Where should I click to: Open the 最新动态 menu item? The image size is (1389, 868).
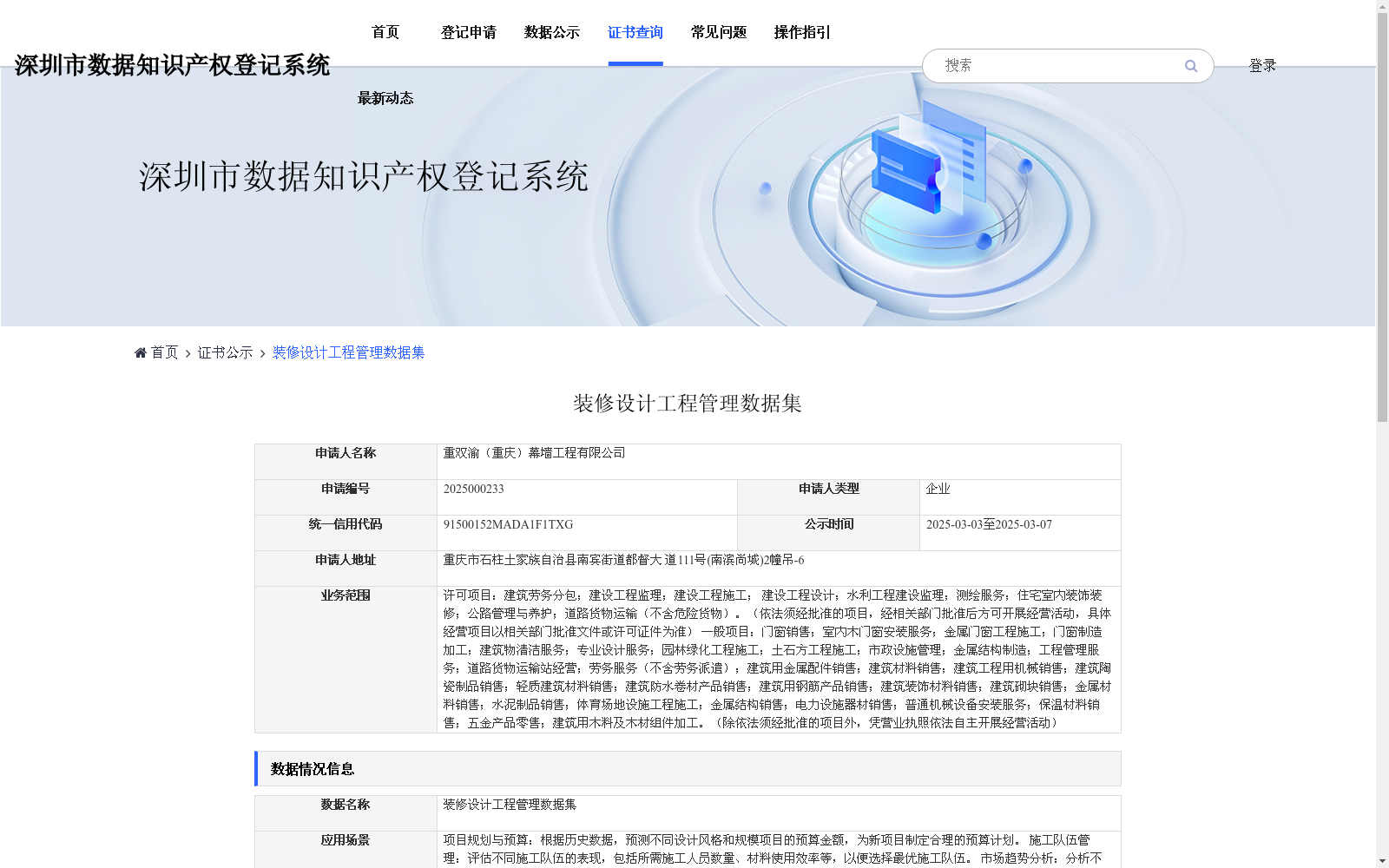(x=385, y=98)
